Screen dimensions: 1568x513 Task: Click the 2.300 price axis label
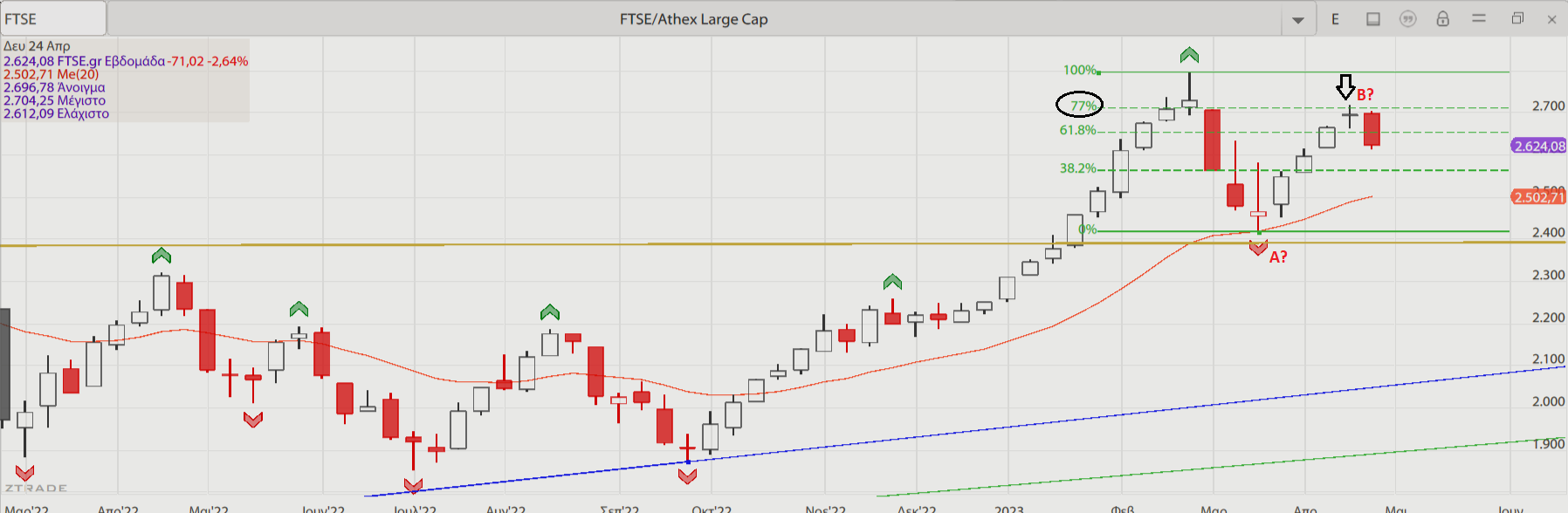coord(1549,275)
